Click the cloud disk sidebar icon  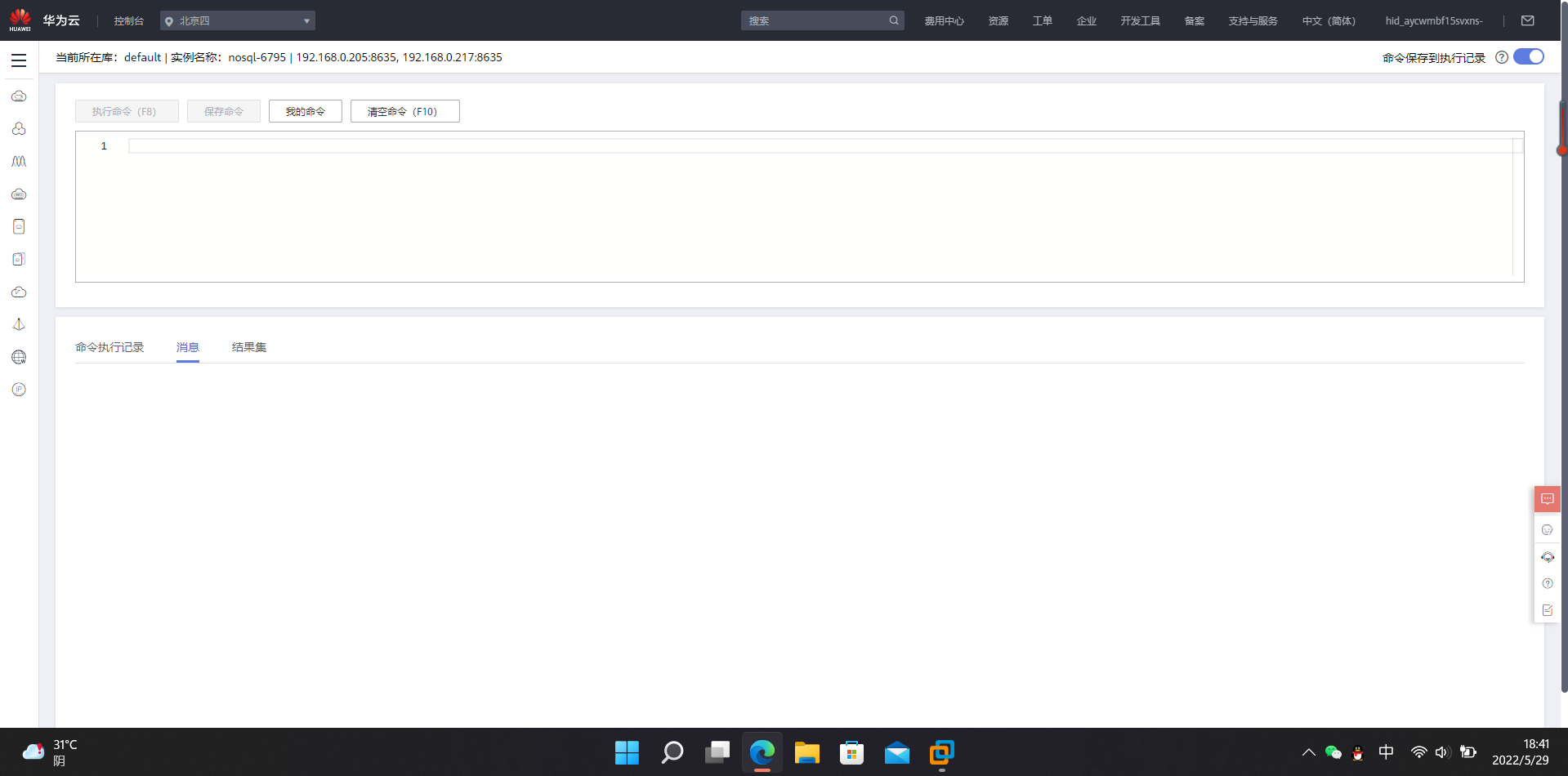[x=19, y=194]
